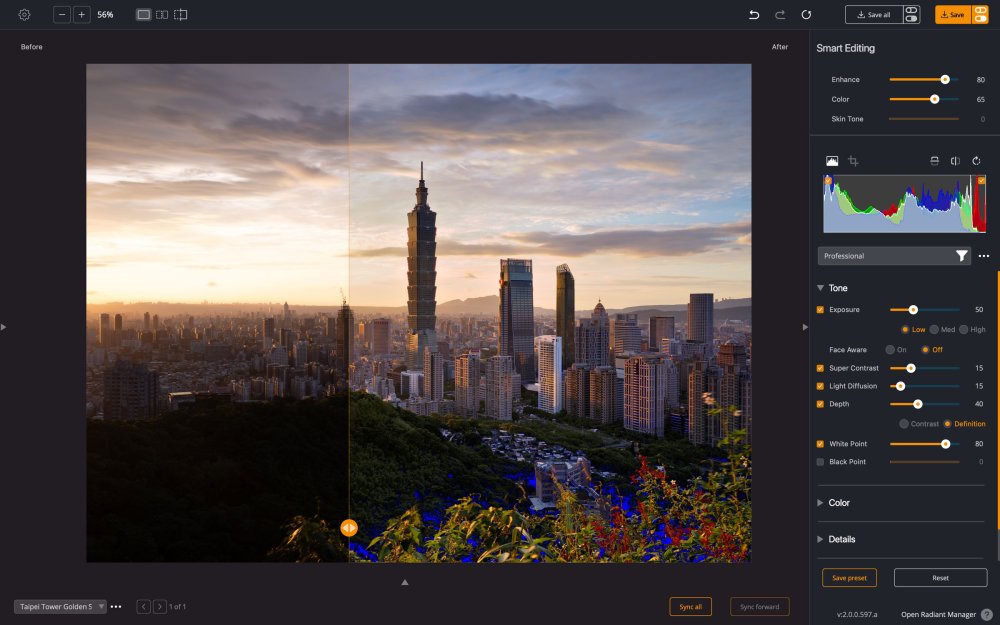Expand the Details section
Image resolution: width=1000 pixels, height=625 pixels.
pyautogui.click(x=820, y=539)
